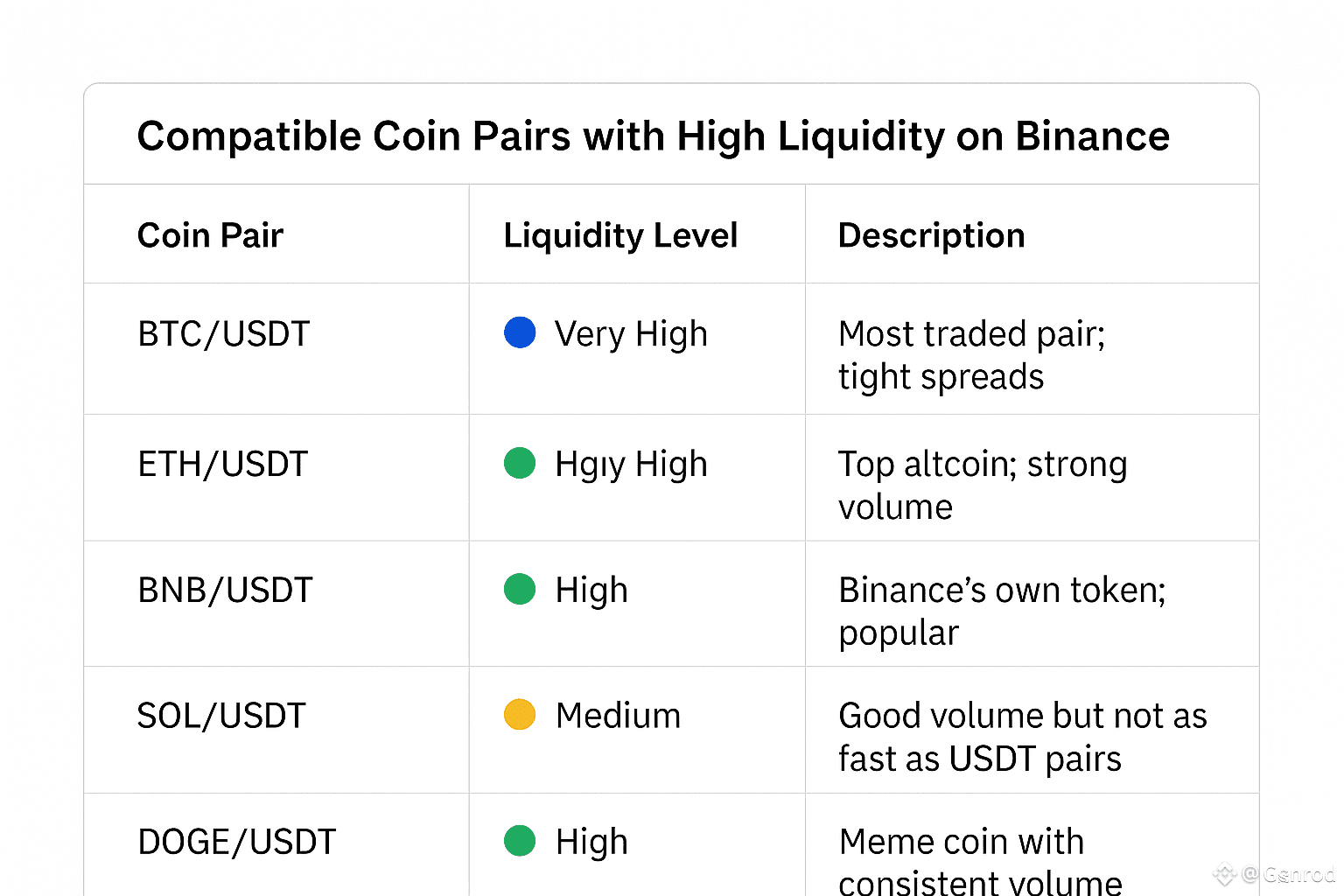Click the watermark logo in bottom corner

(1224, 873)
